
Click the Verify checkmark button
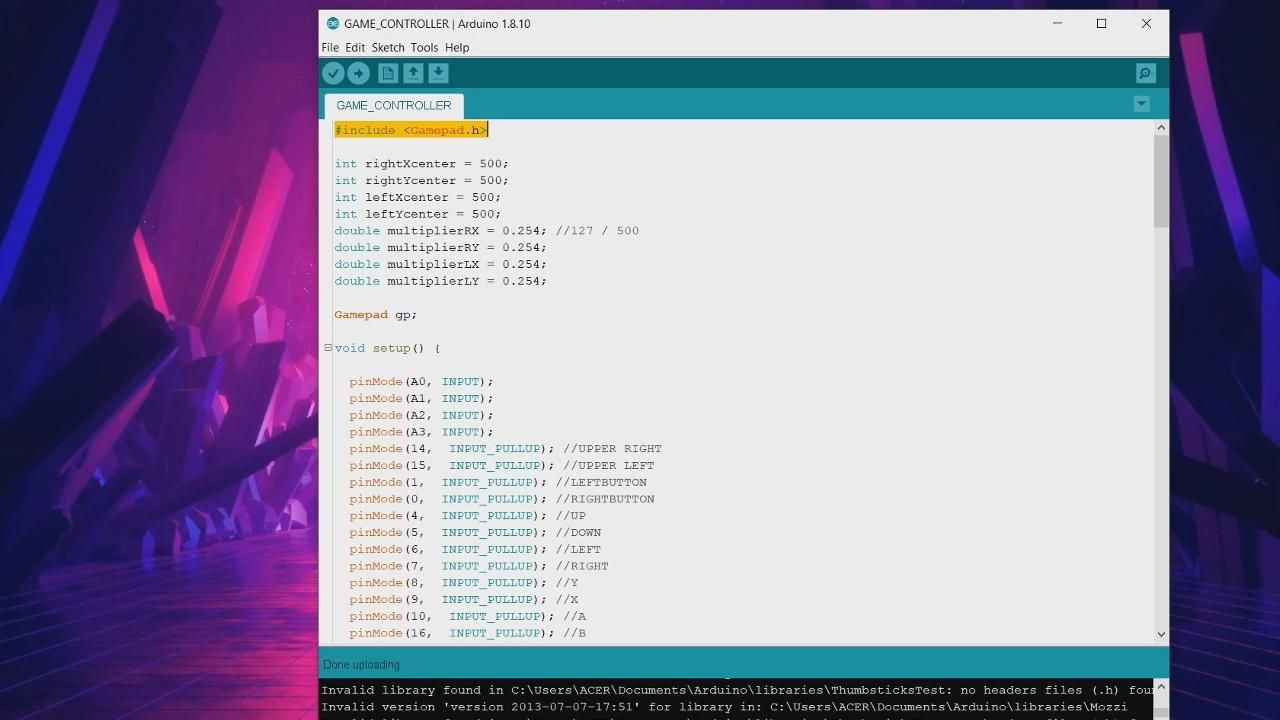(333, 73)
